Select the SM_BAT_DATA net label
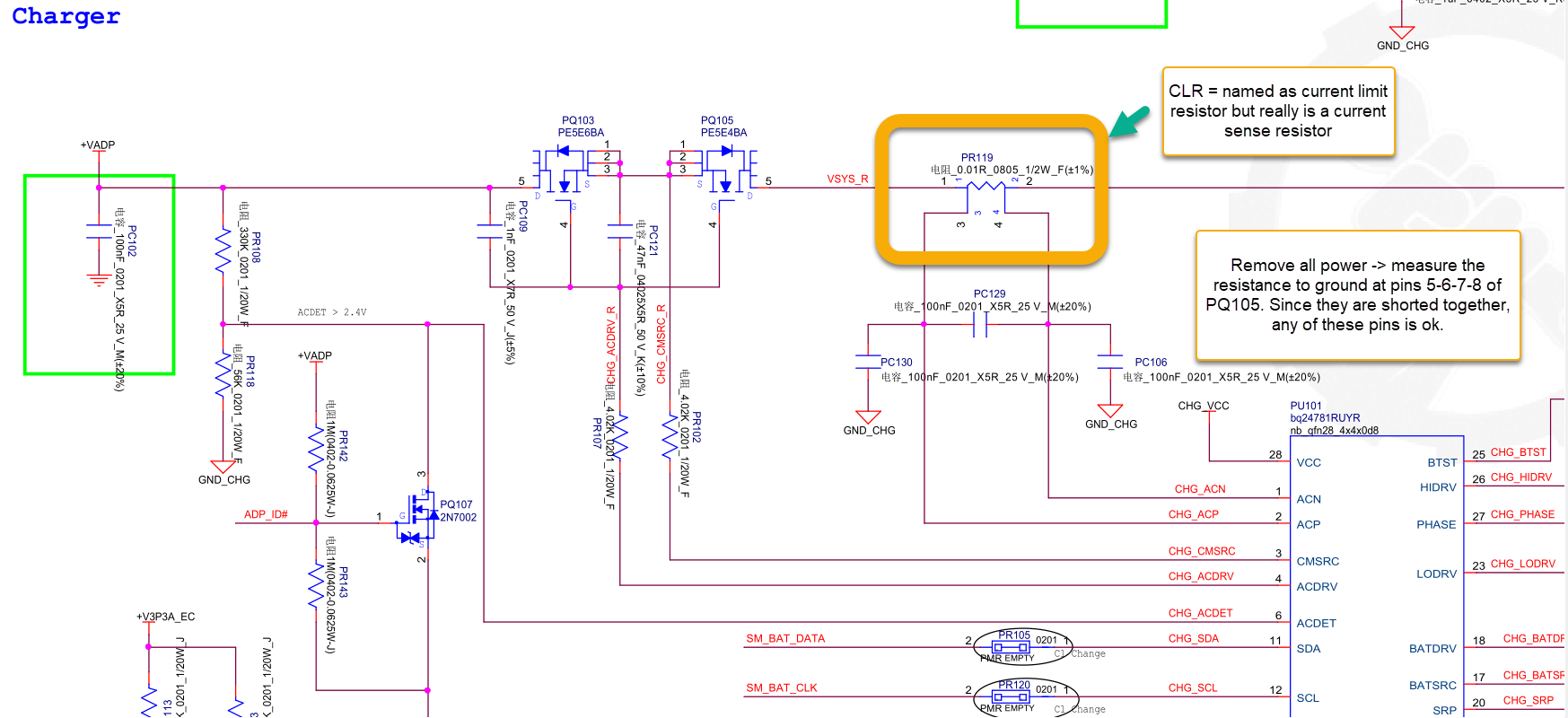Viewport: 1568px width, 718px height. 785,639
